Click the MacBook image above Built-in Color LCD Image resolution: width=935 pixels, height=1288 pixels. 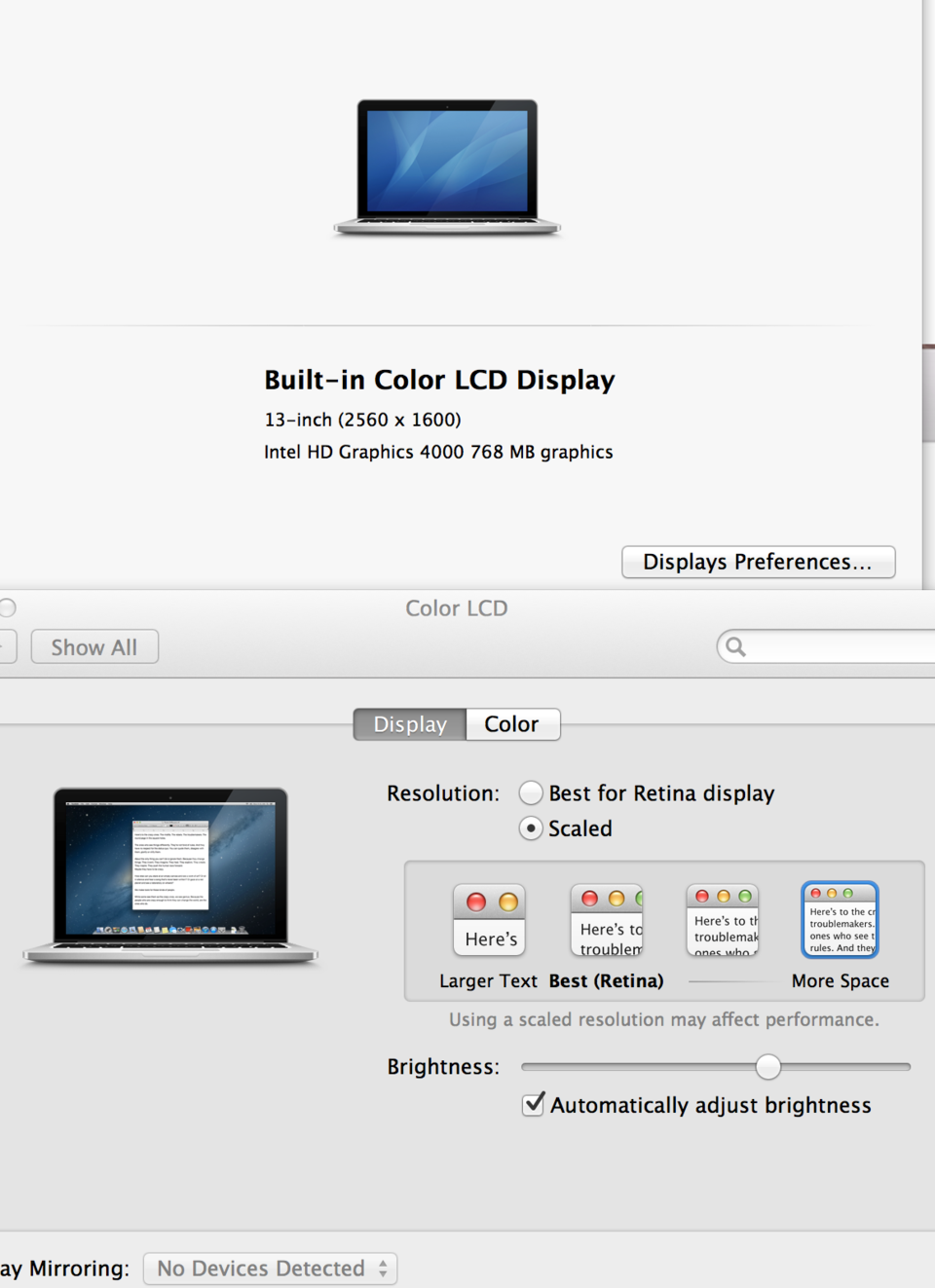[447, 167]
